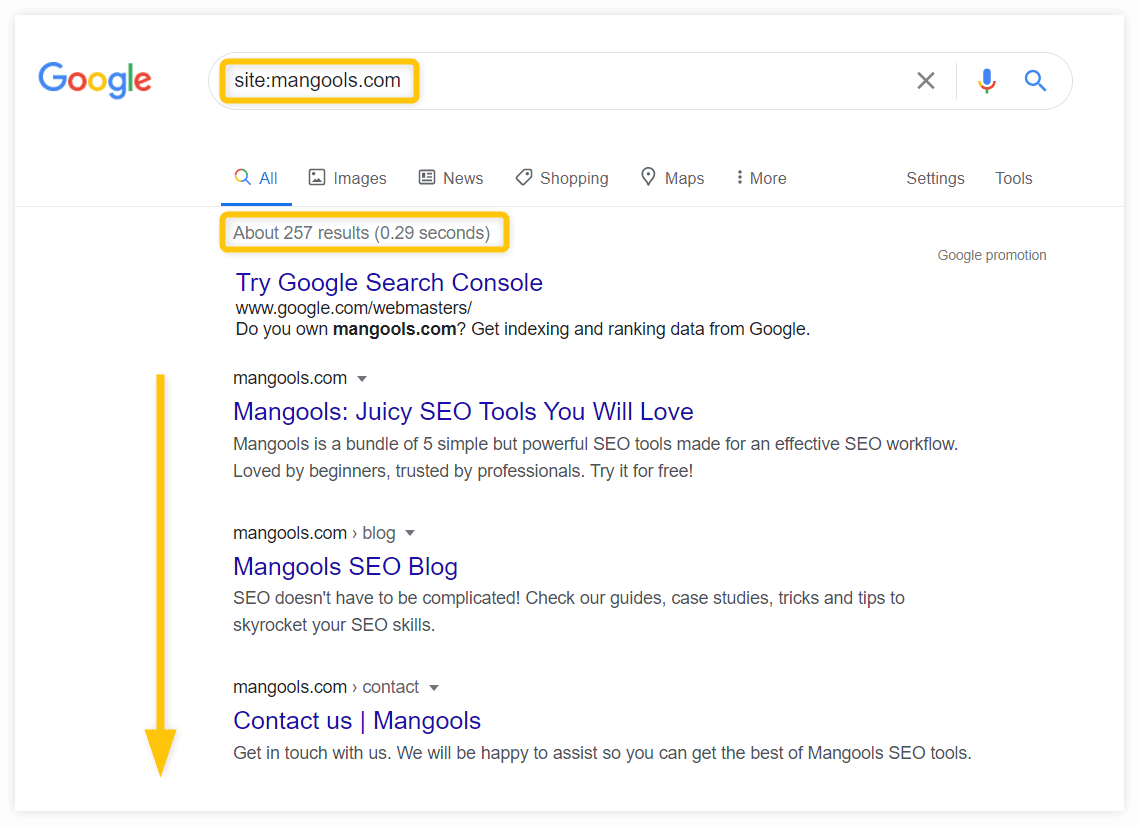1139x826 pixels.
Task: Switch to the Images tab
Action: [348, 178]
